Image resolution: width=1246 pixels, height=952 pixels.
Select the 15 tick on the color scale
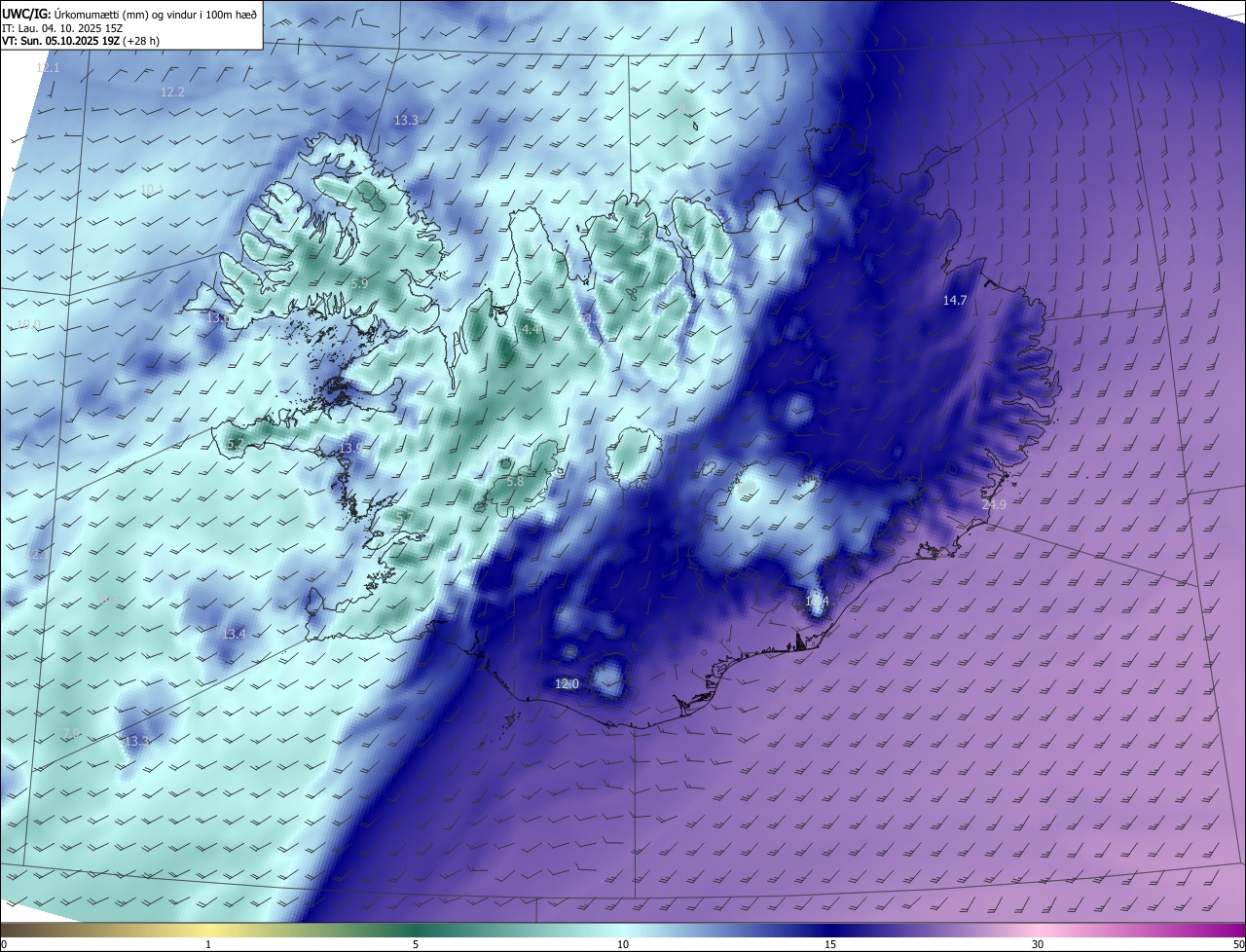[x=830, y=944]
